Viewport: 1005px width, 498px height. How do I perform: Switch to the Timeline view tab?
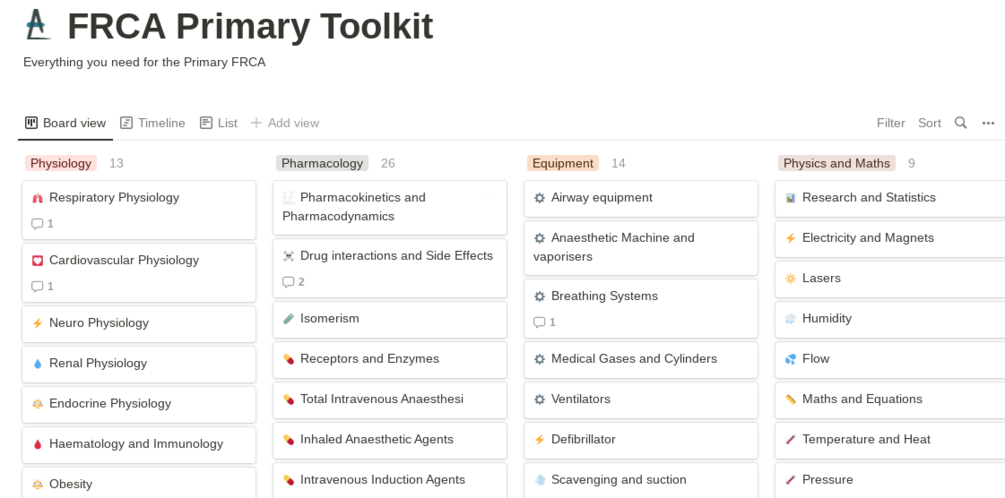pyautogui.click(x=153, y=123)
